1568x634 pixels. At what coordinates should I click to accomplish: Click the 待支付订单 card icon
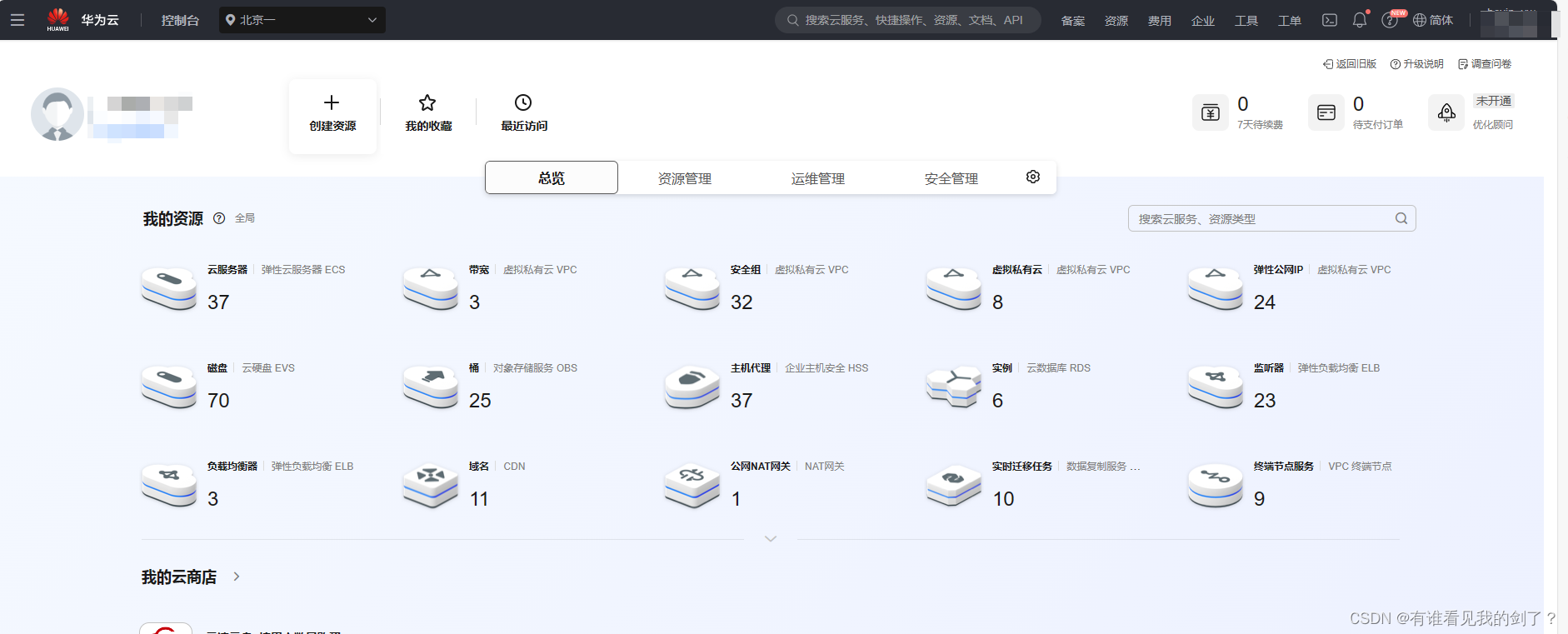point(1326,112)
